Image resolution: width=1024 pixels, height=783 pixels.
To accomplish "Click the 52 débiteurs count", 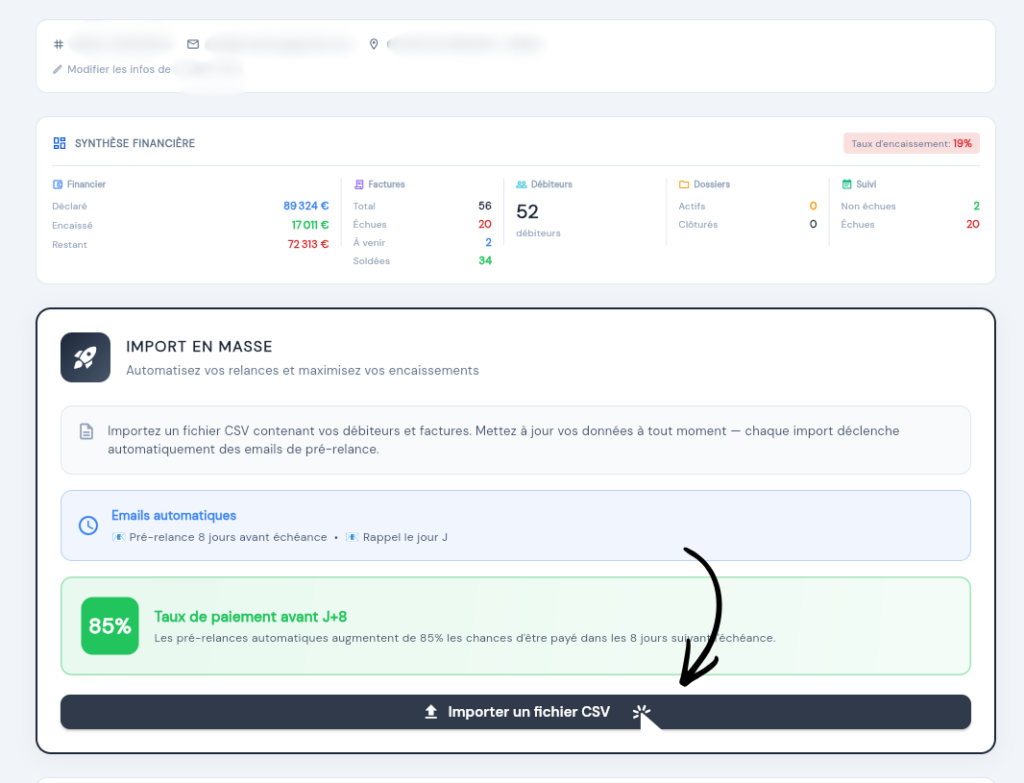I will 527,212.
